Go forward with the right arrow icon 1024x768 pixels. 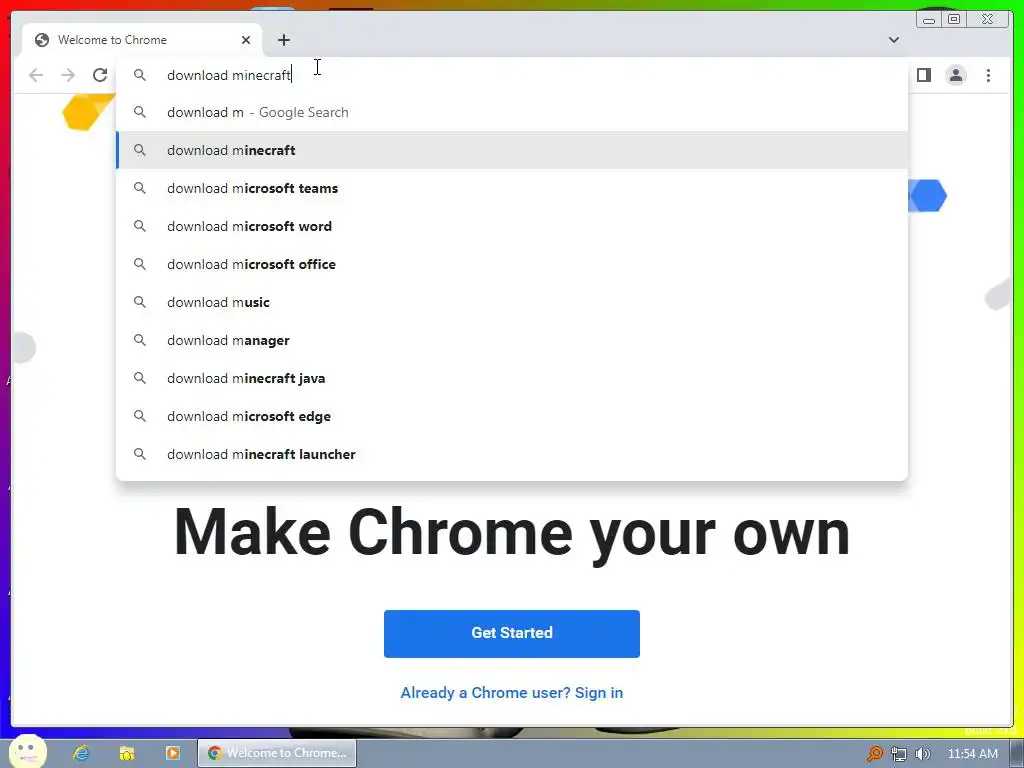coord(68,75)
